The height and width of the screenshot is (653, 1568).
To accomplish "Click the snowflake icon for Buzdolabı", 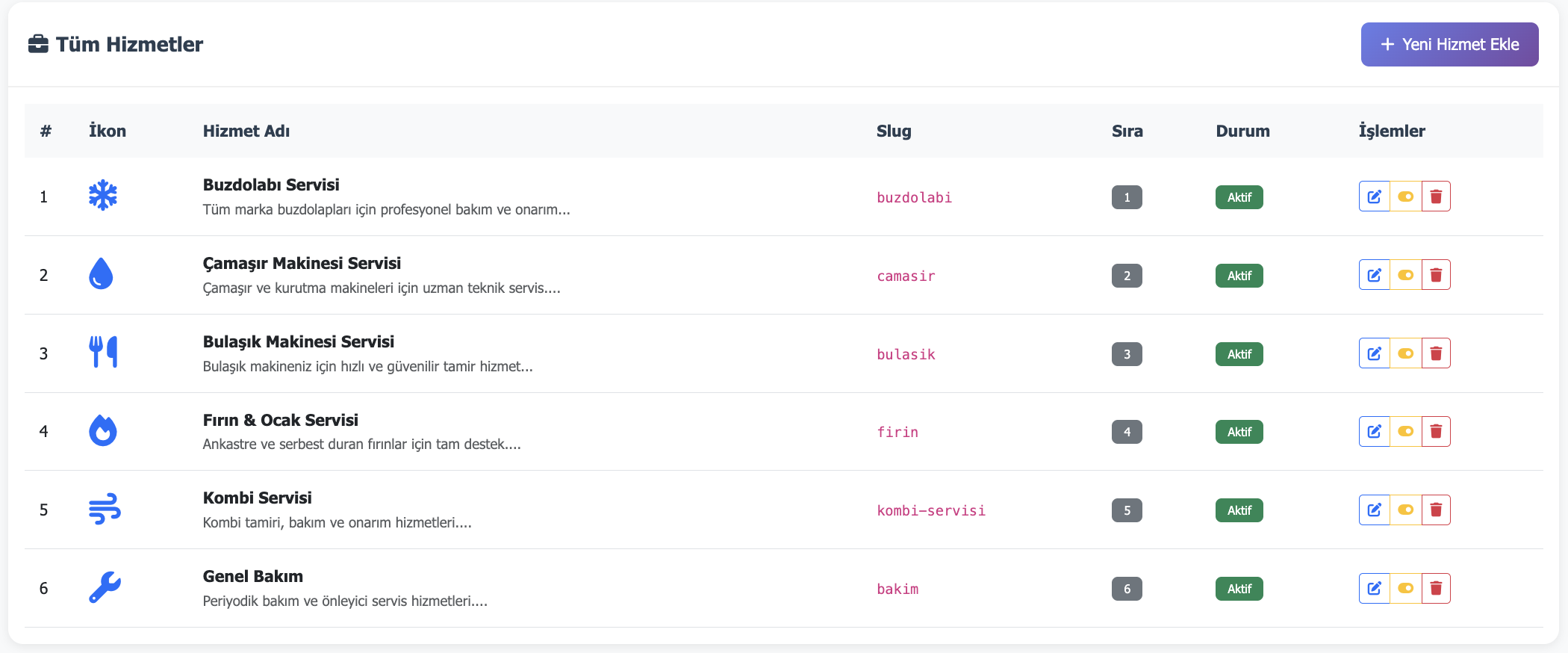I will (103, 196).
